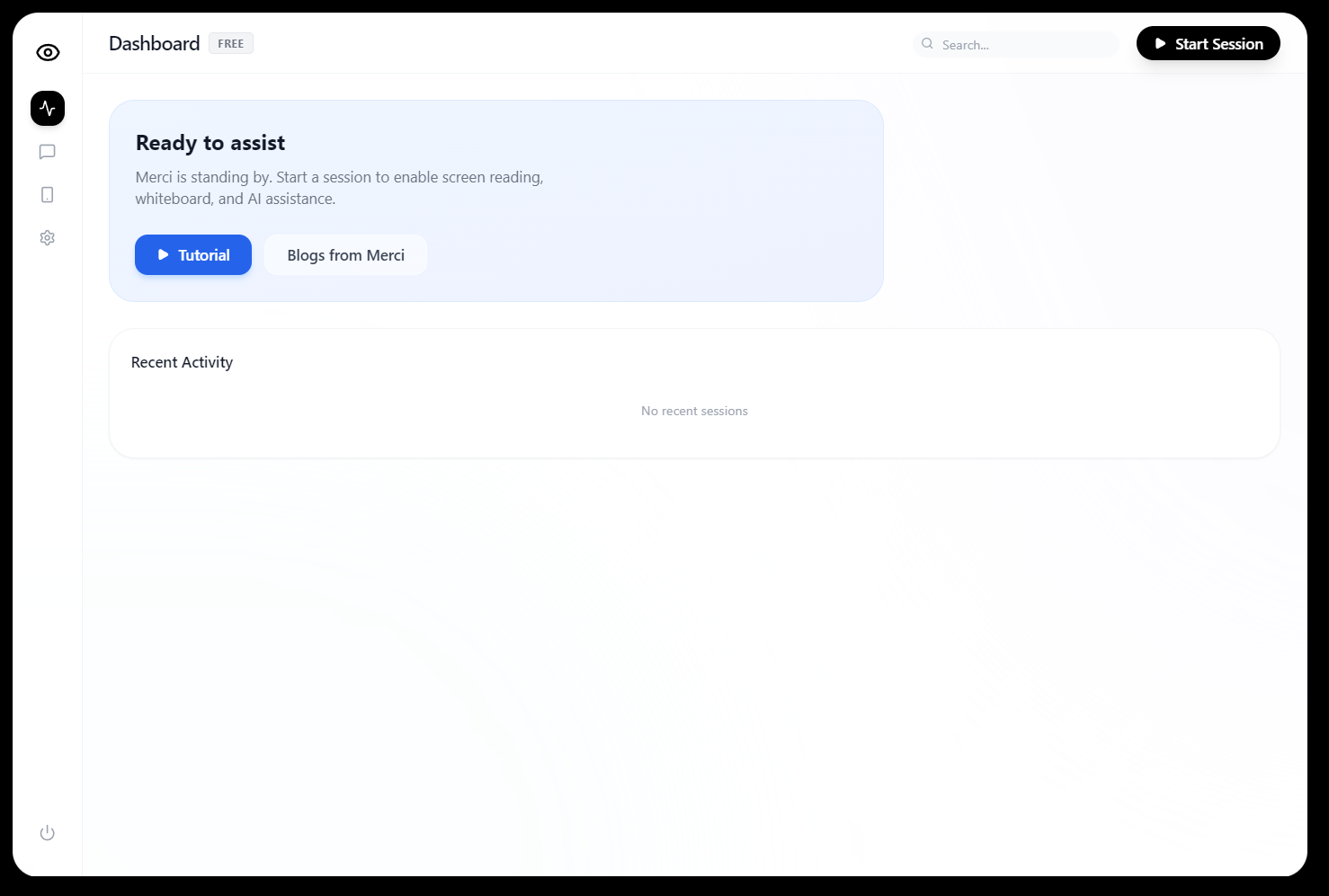Start a new session

pos(1208,43)
